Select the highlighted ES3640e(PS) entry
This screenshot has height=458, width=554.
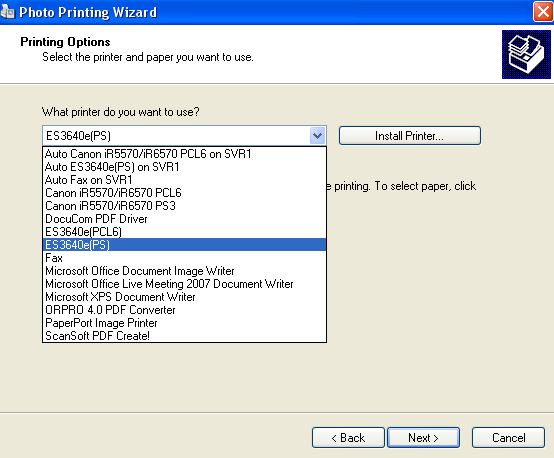pos(184,245)
